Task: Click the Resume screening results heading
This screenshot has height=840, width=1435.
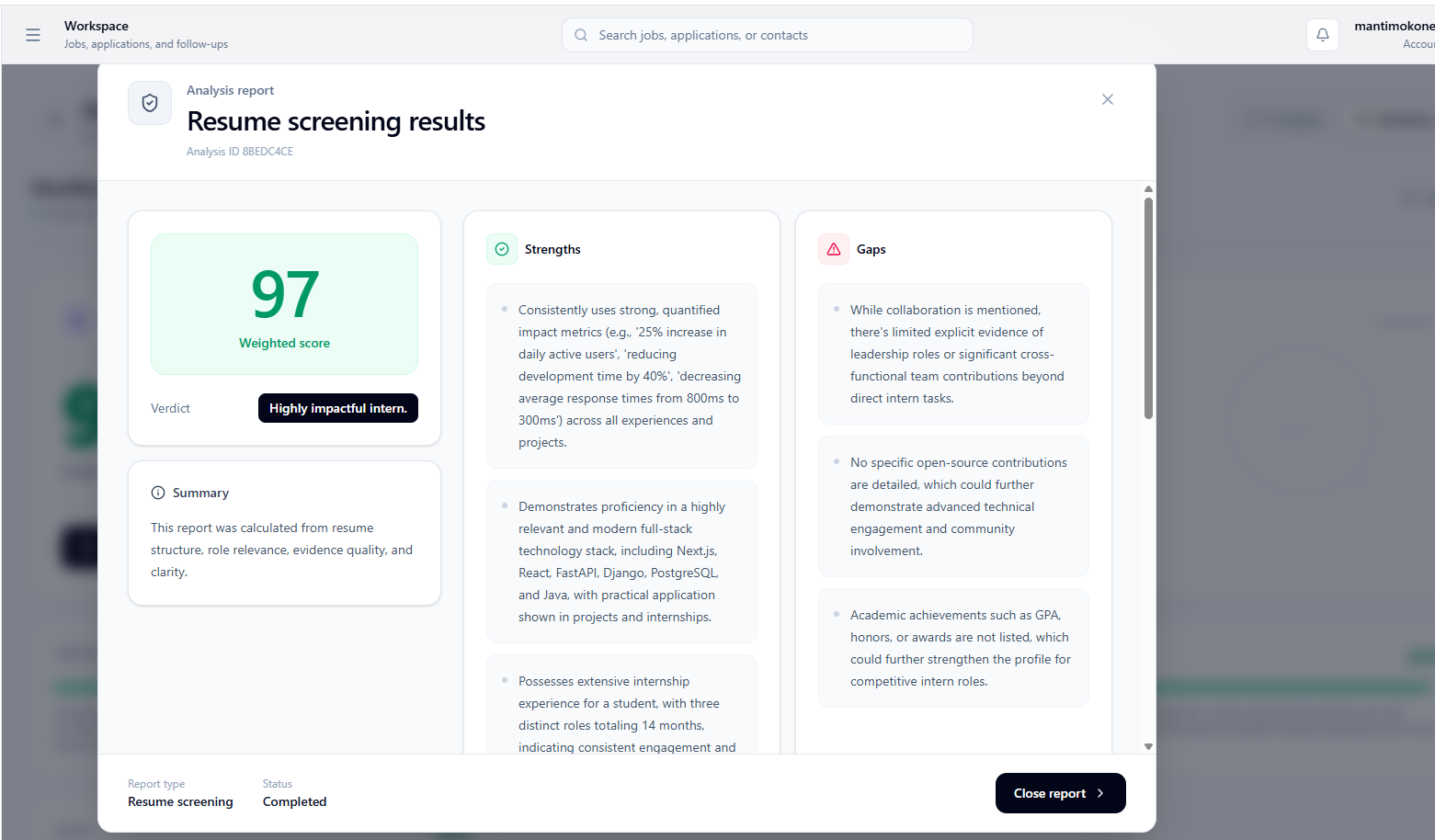Action: tap(336, 121)
